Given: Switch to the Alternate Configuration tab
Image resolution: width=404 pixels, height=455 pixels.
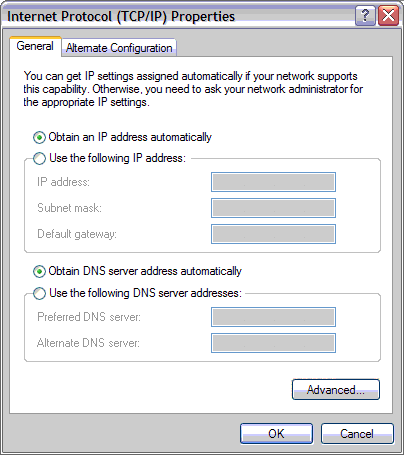Looking at the screenshot, I should coord(119,48).
